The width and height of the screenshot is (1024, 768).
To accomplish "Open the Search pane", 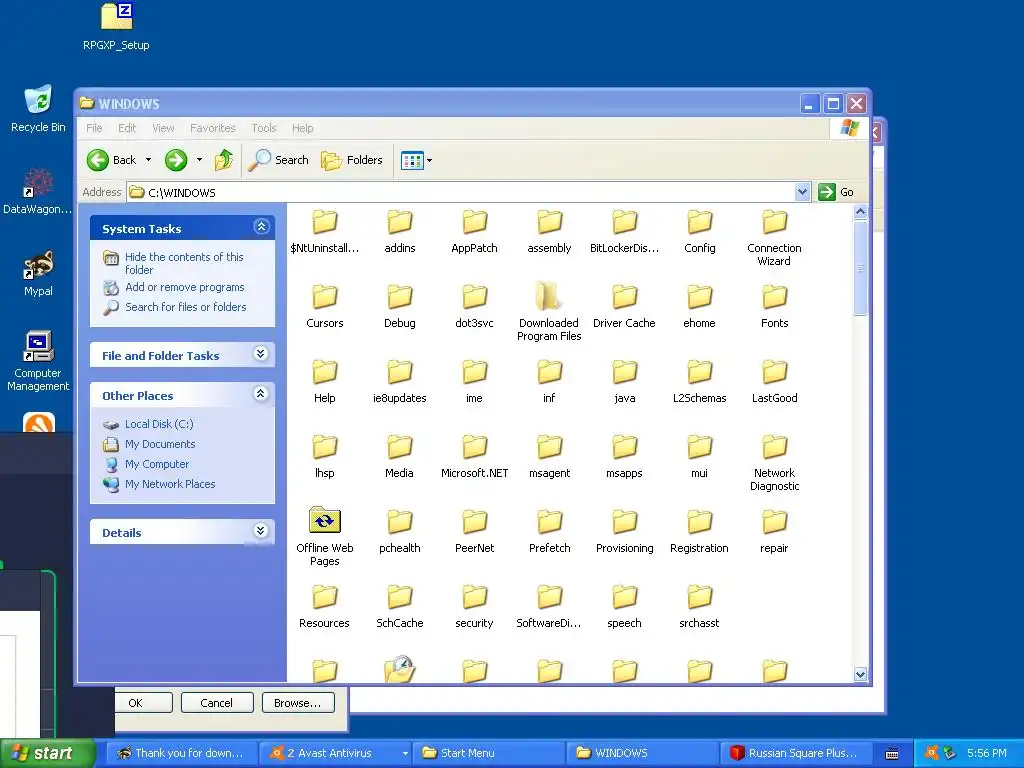I will pos(278,160).
